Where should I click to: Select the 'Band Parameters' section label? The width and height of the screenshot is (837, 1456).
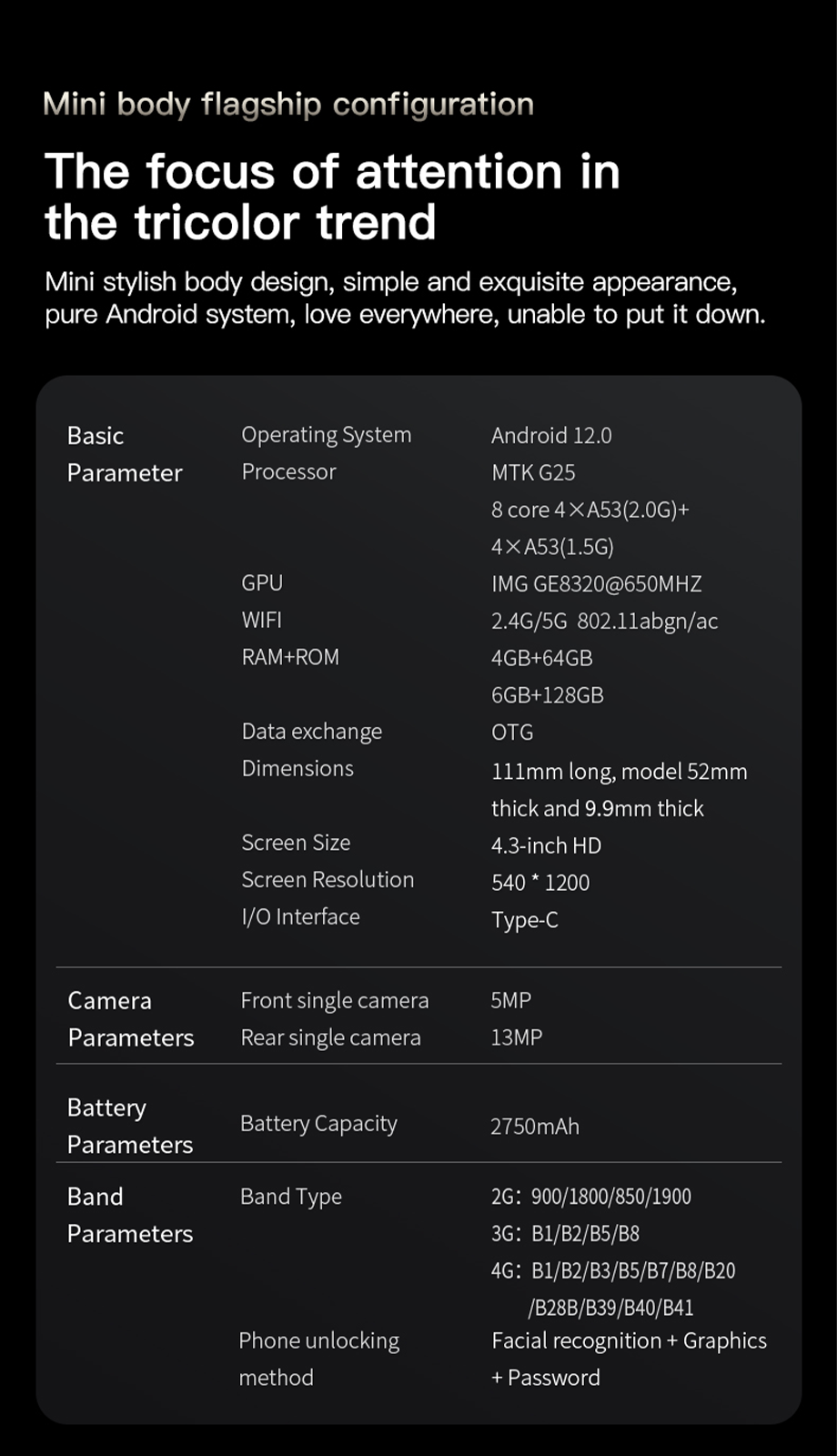tap(129, 1215)
